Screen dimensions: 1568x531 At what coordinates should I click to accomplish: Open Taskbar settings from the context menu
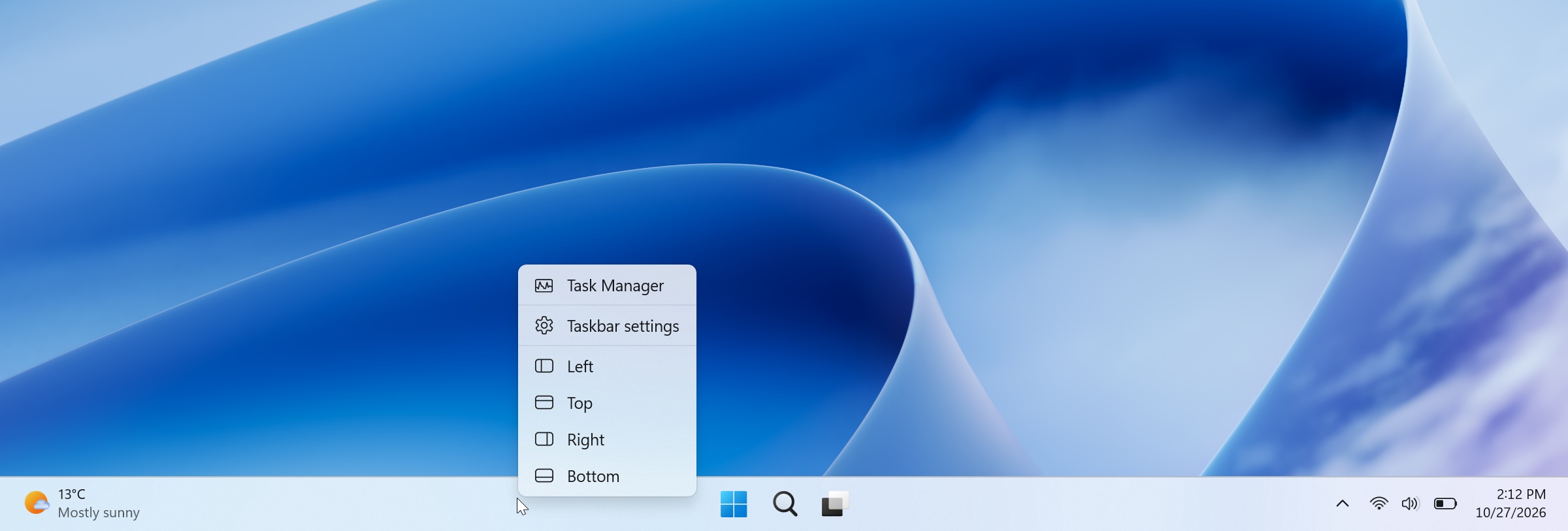pyautogui.click(x=607, y=325)
